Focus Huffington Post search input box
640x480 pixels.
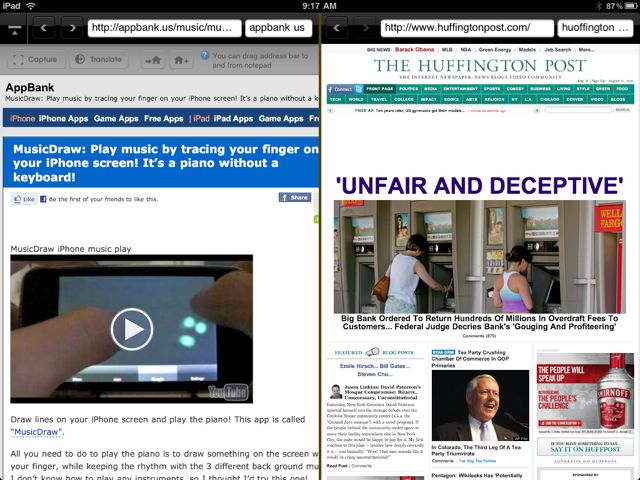click(x=578, y=110)
